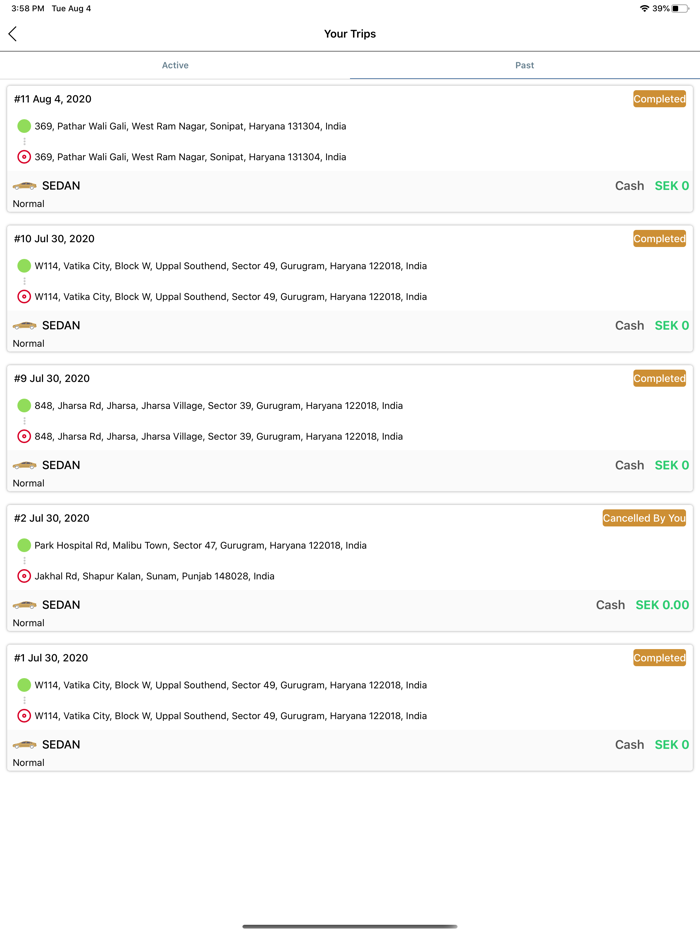The image size is (700, 934).
Task: Tap SEK 0.00 fare on trip #2
Action: coord(662,605)
